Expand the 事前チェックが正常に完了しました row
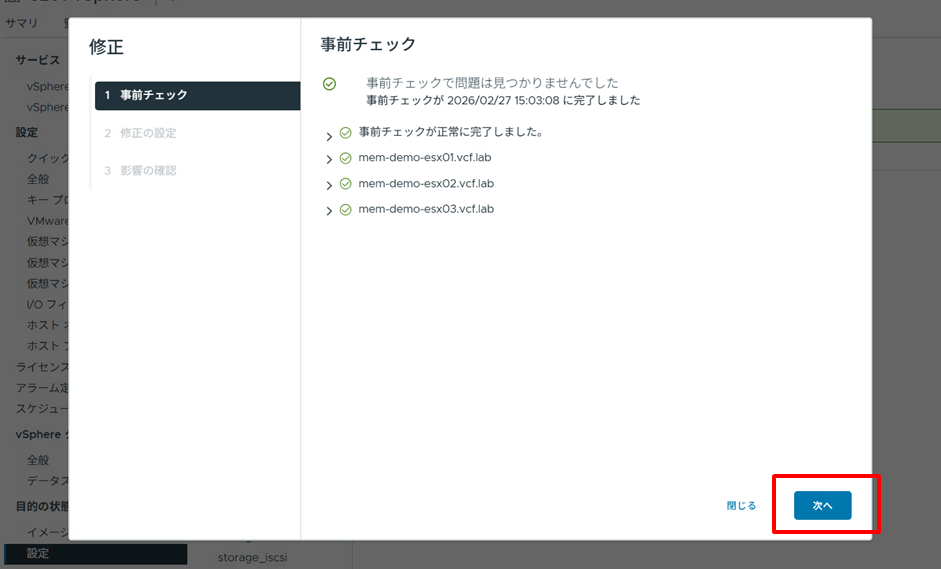Viewport: 941px width, 569px height. [329, 135]
